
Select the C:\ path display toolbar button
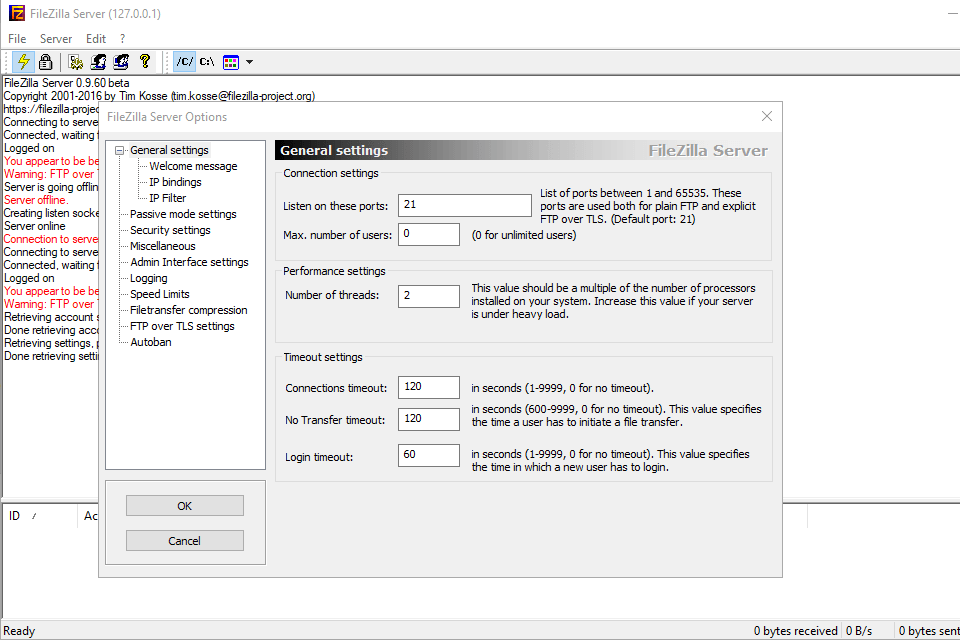click(207, 62)
